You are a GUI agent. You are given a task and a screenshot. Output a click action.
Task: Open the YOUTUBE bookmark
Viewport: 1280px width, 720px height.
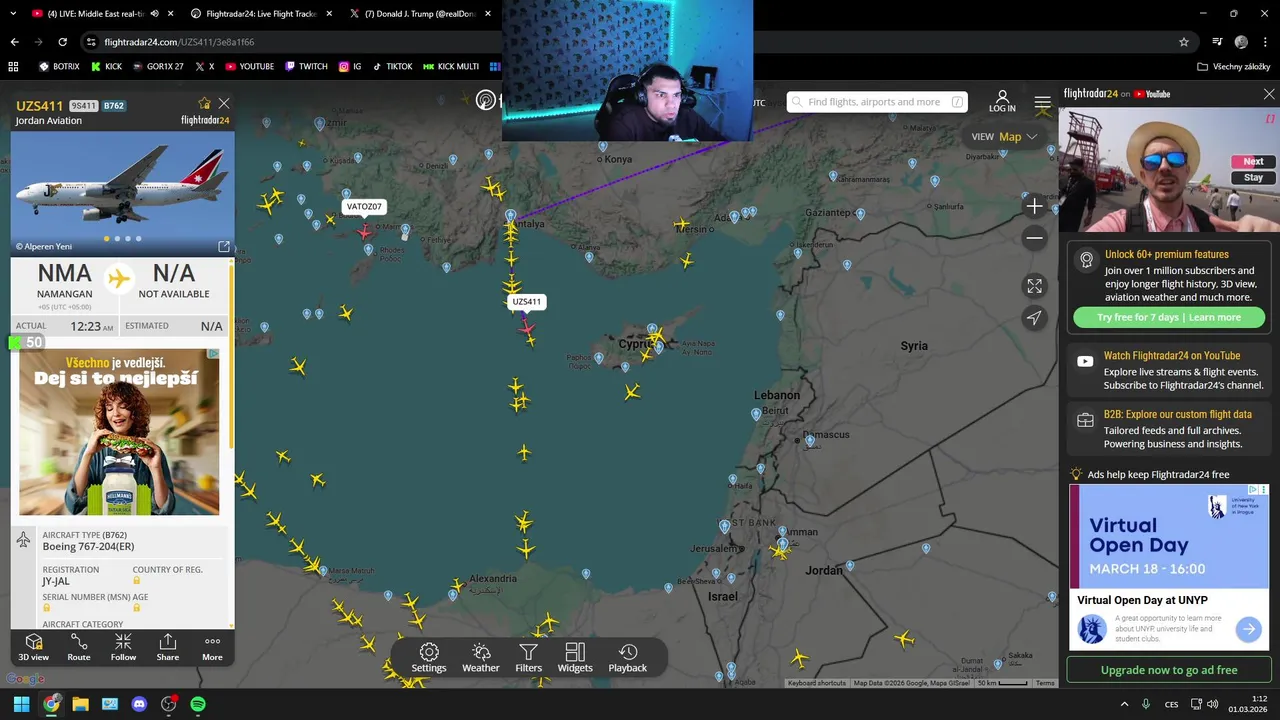coord(249,66)
